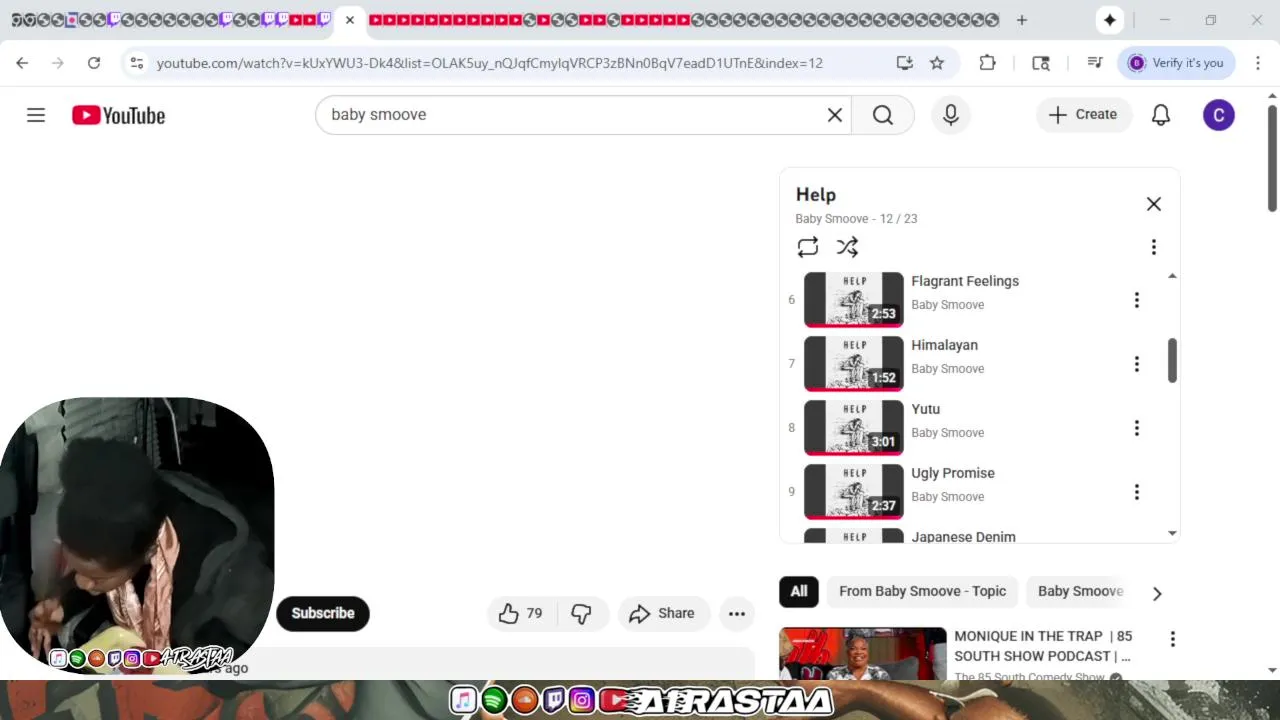1280x720 pixels.
Task: Click the page vertical scrollbar thumb
Action: [x=1272, y=156]
